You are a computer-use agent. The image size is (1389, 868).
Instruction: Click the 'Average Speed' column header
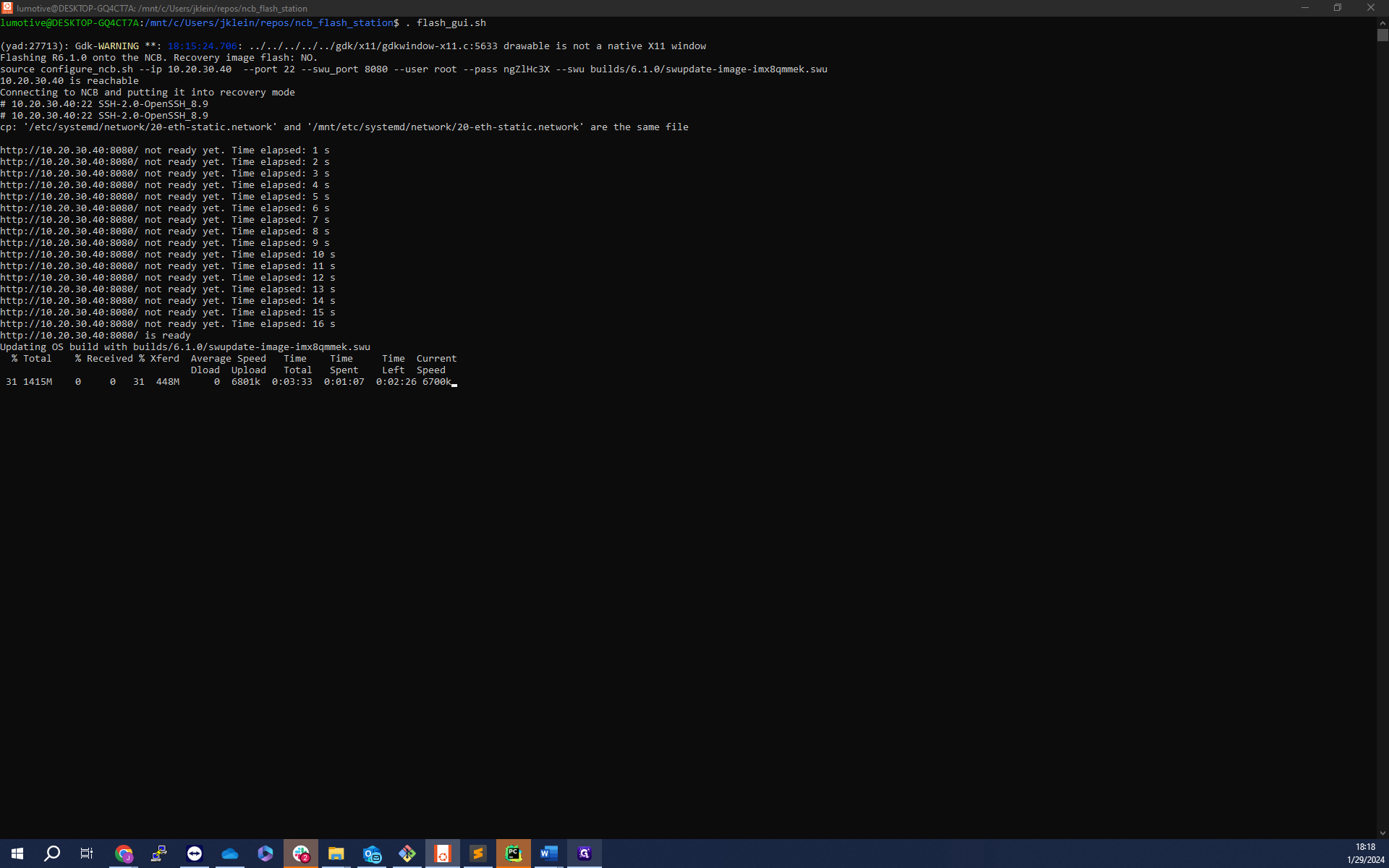pos(229,359)
